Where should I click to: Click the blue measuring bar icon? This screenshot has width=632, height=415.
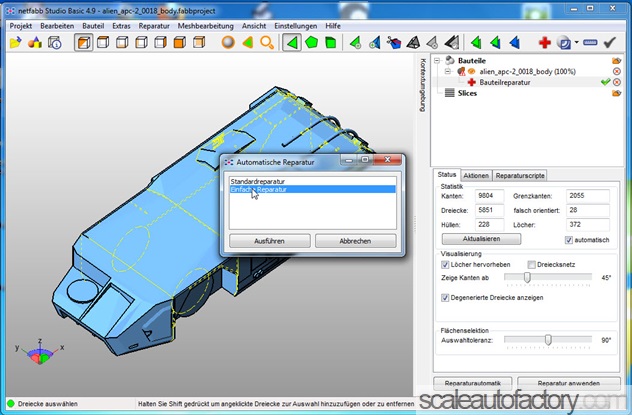click(x=590, y=42)
